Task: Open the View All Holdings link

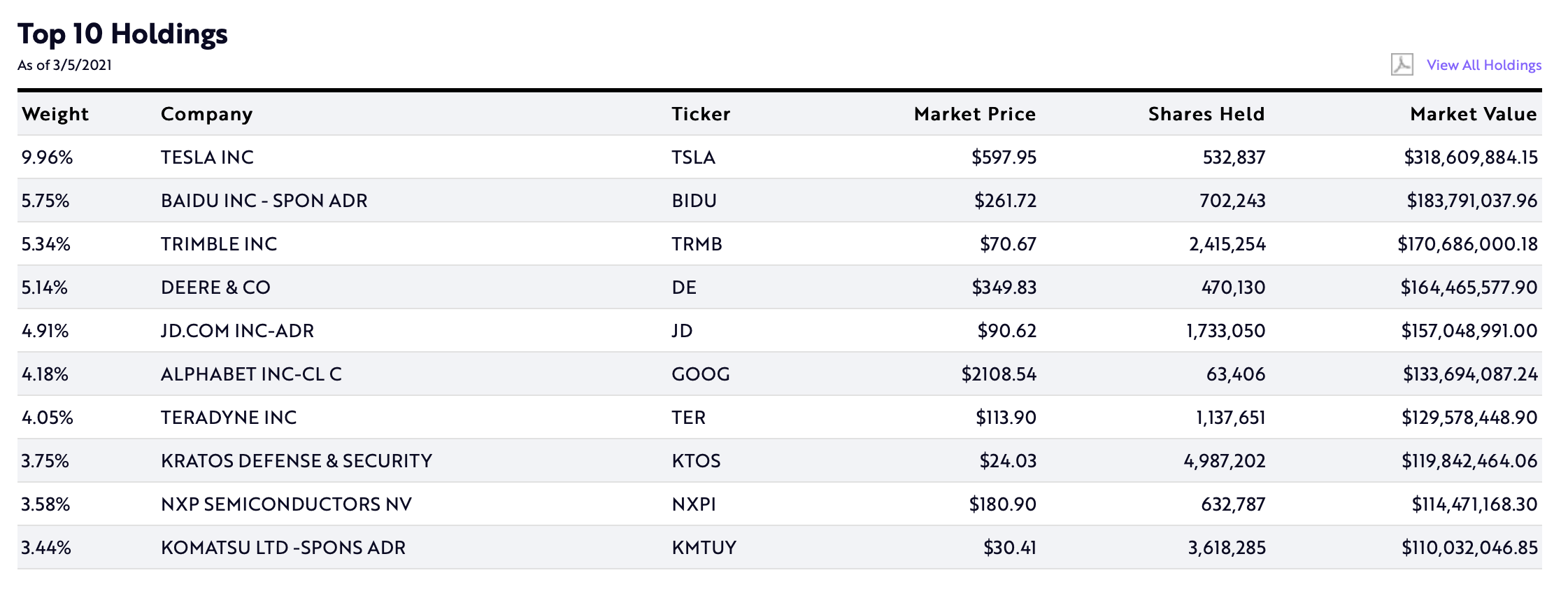Action: [x=1483, y=65]
